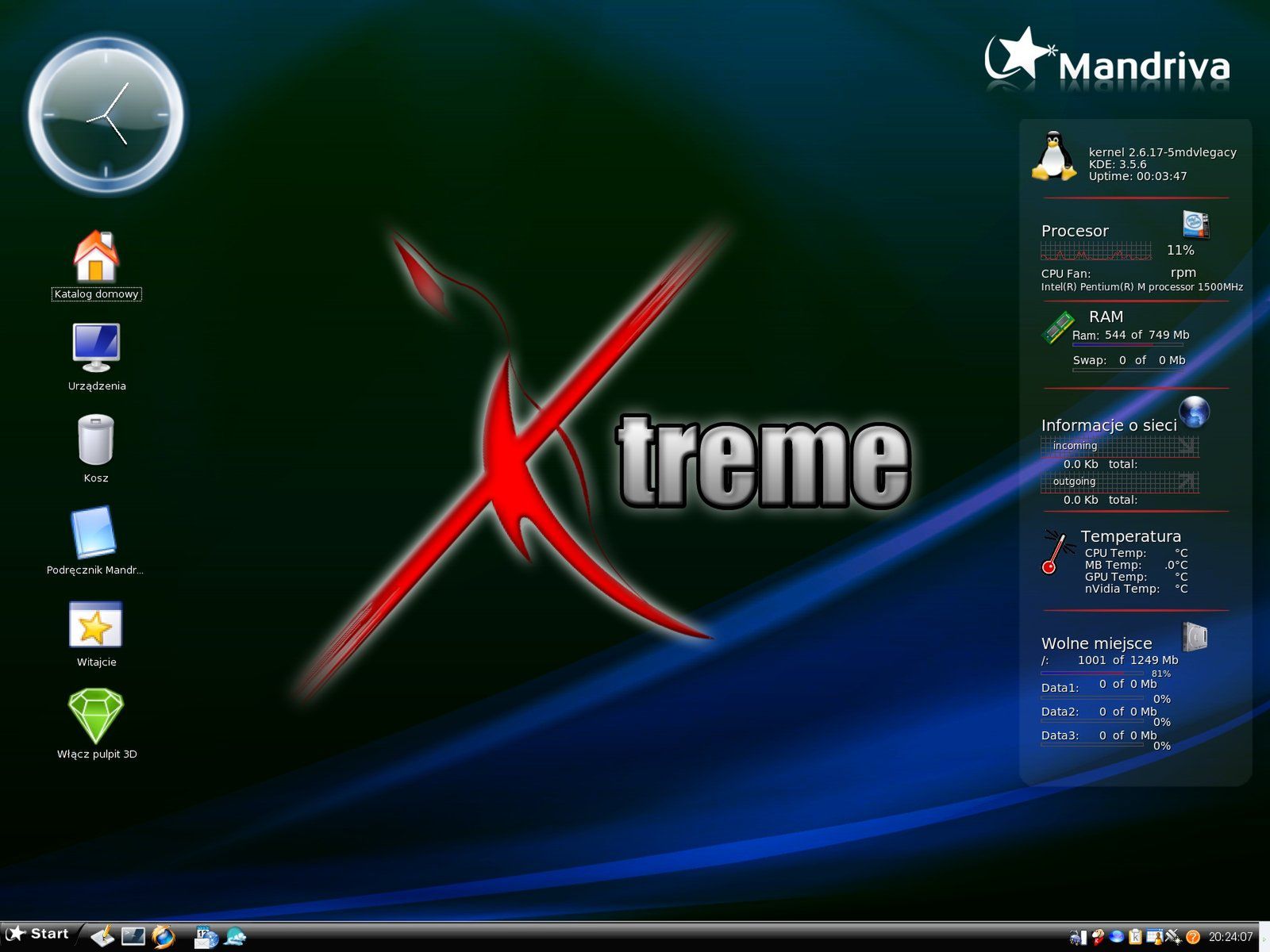Click the kernel 2.6.17-5mdvlegacy text
The height and width of the screenshot is (952, 1270).
point(1162,152)
